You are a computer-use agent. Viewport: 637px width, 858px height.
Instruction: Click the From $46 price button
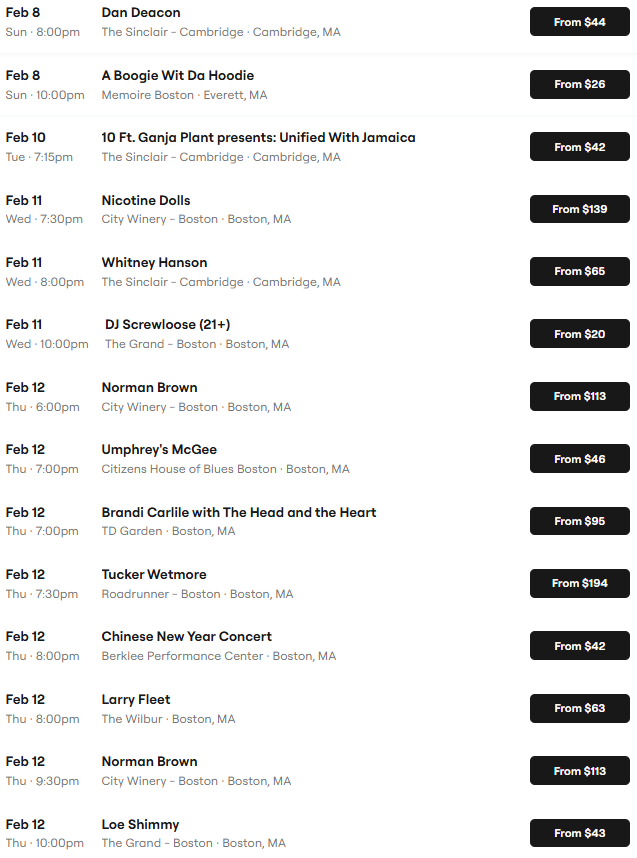click(579, 459)
